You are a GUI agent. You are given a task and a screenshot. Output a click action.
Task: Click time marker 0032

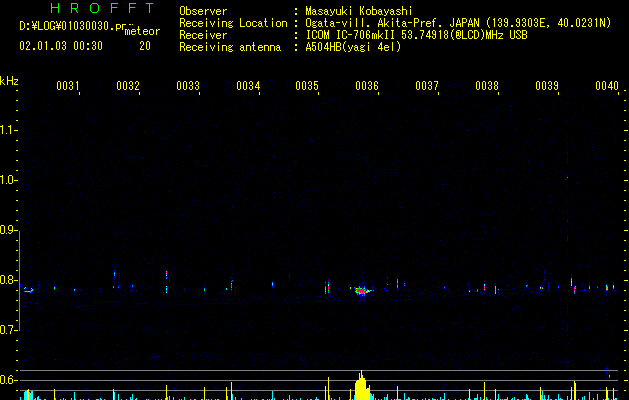pyautogui.click(x=128, y=86)
